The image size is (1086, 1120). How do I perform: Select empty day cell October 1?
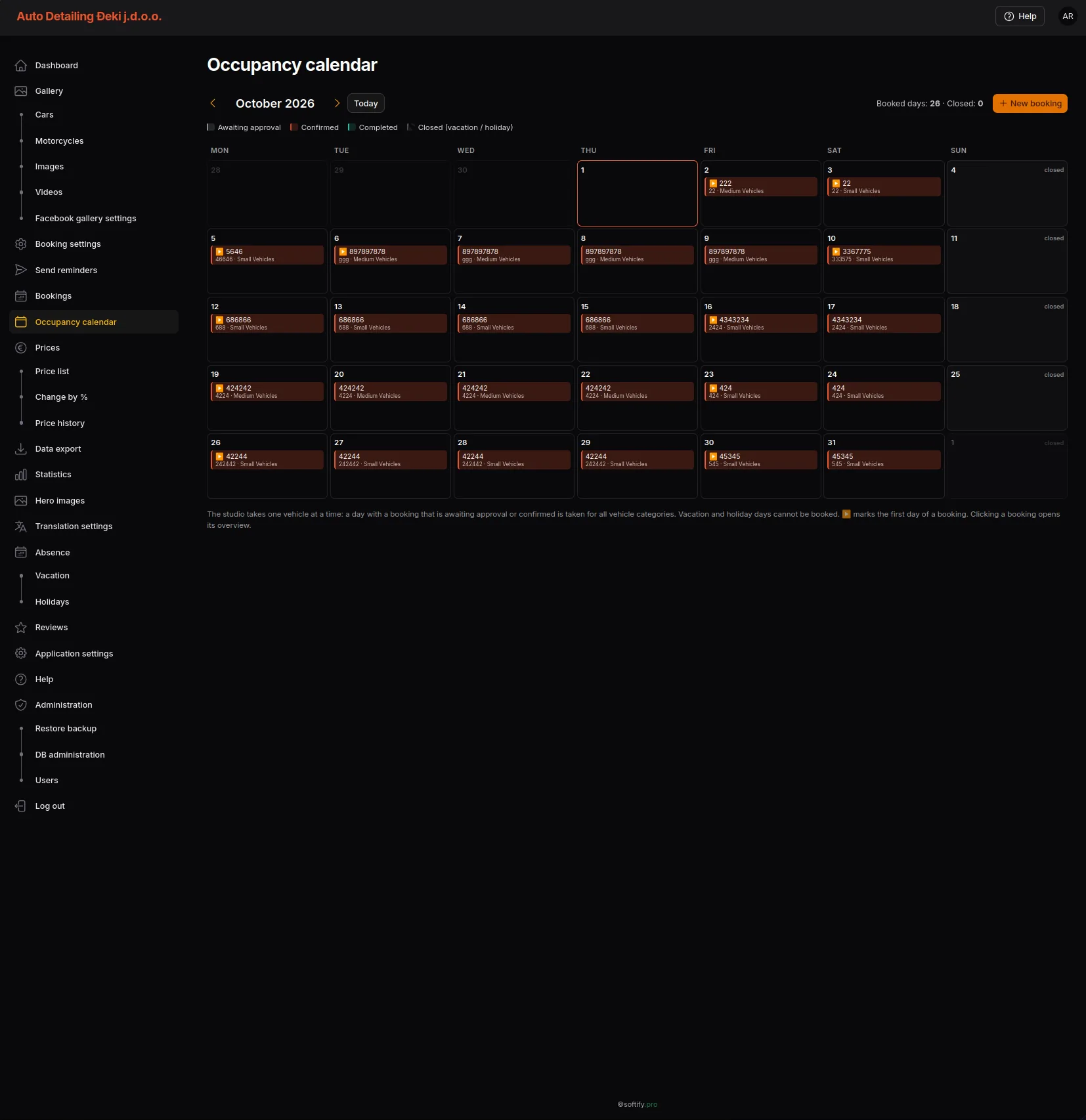pos(637,194)
